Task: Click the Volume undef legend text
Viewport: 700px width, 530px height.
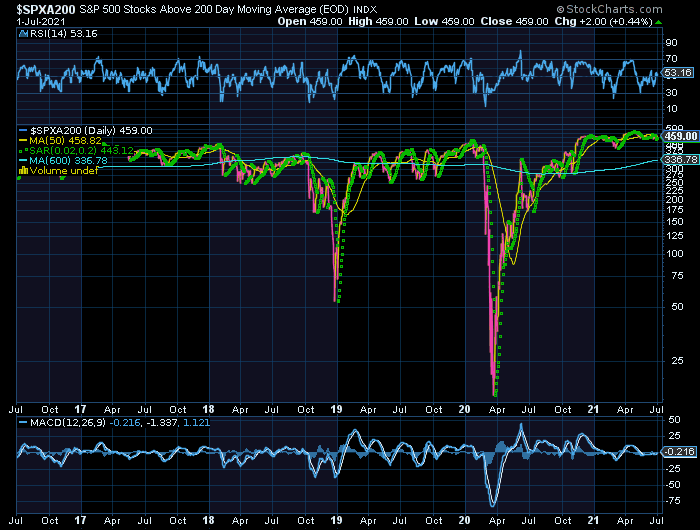Action: click(64, 171)
